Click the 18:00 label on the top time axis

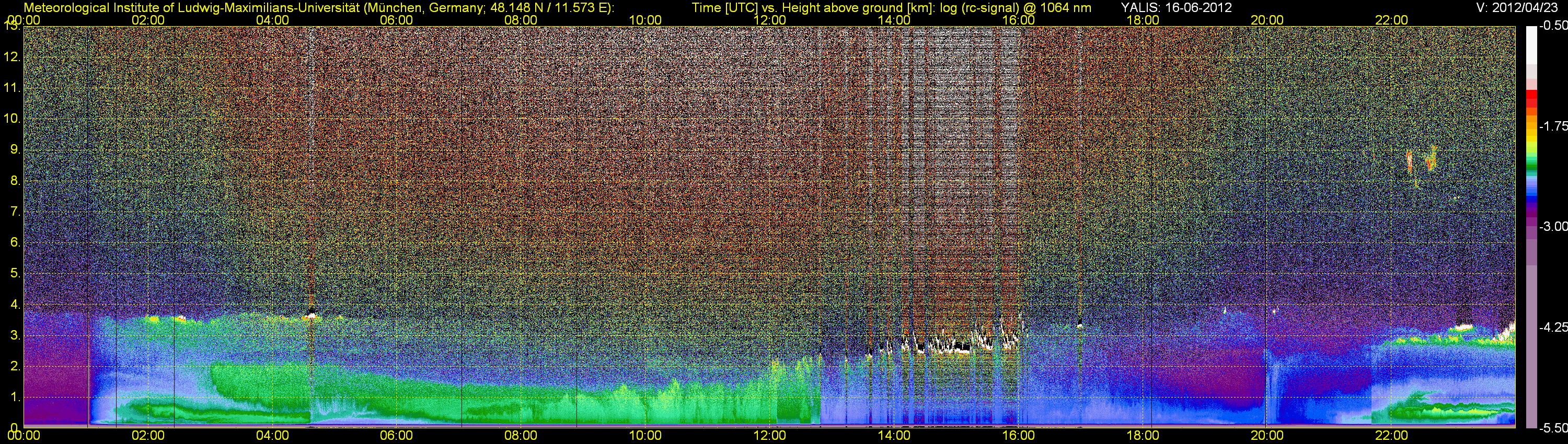click(1143, 20)
